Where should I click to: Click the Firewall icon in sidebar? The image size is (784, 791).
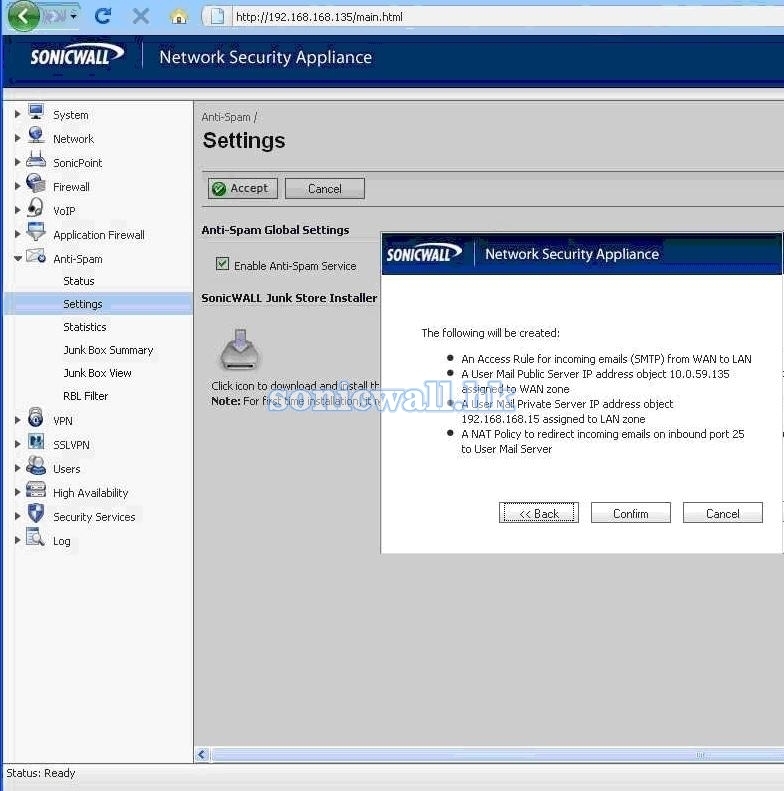36,183
